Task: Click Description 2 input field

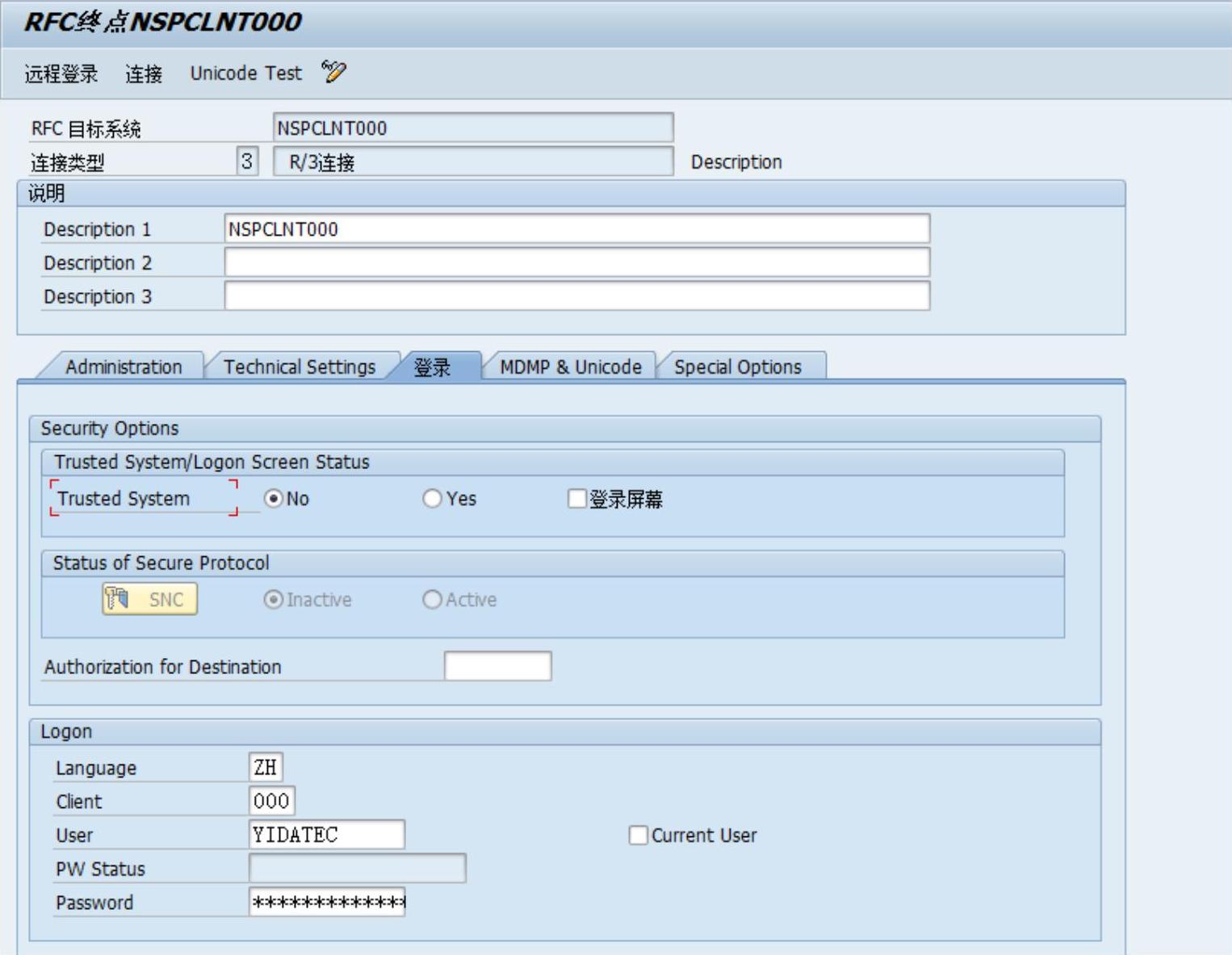Action: point(577,262)
